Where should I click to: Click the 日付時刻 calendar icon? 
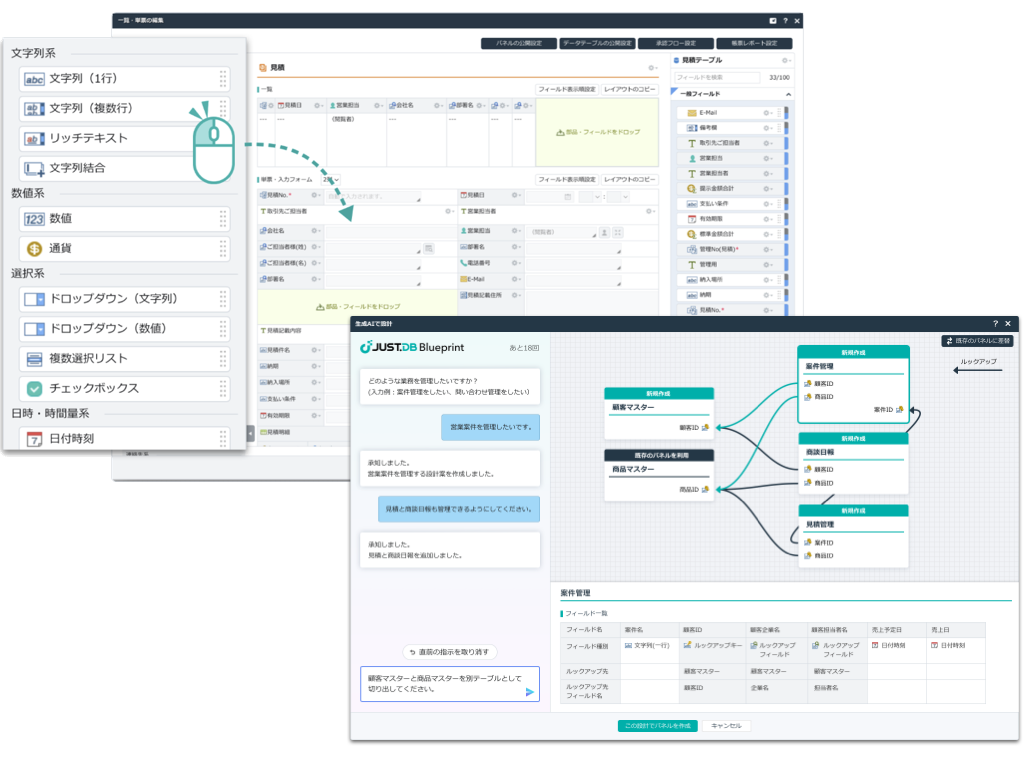[34, 438]
